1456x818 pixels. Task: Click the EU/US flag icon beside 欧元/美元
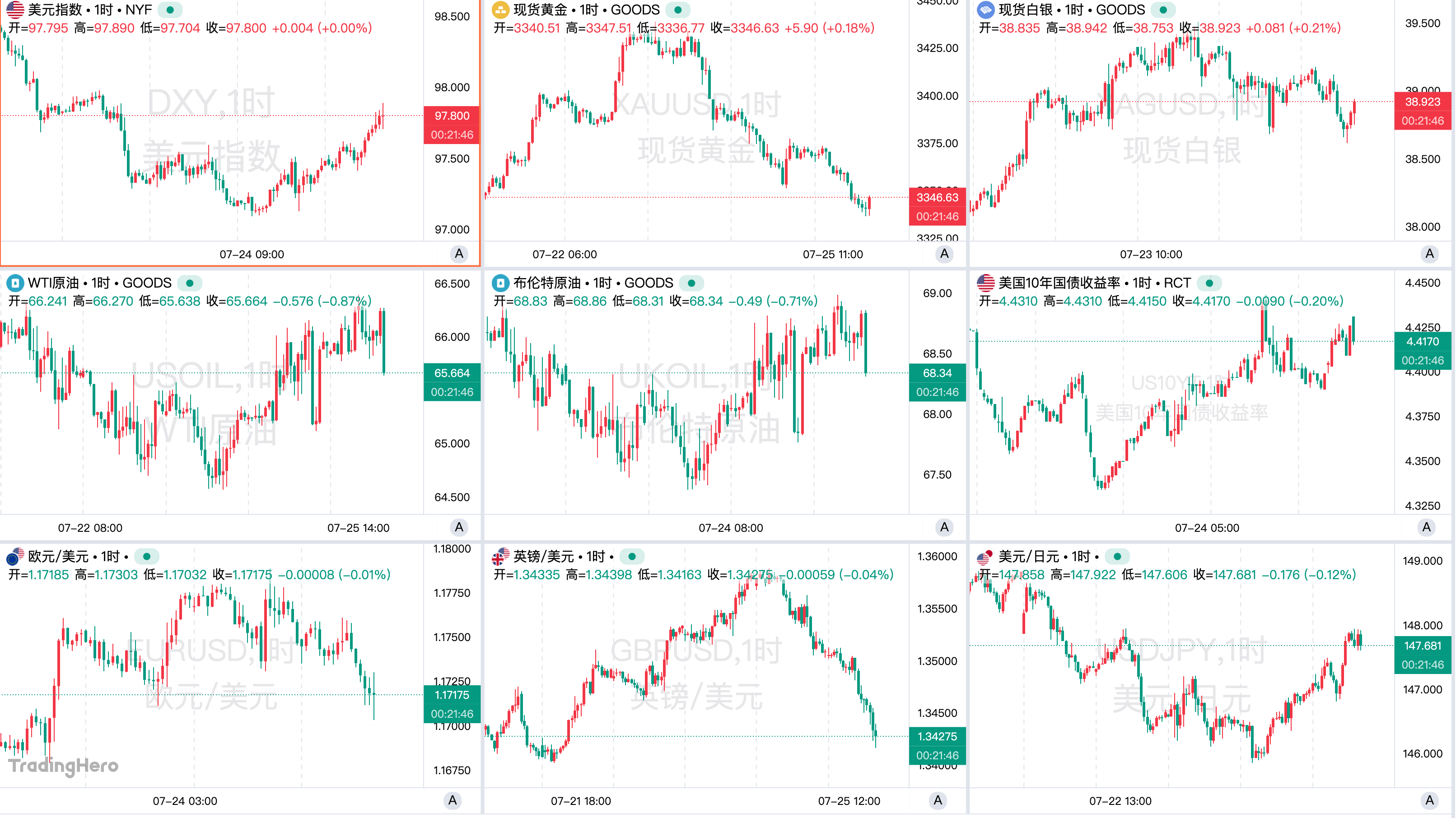15,557
